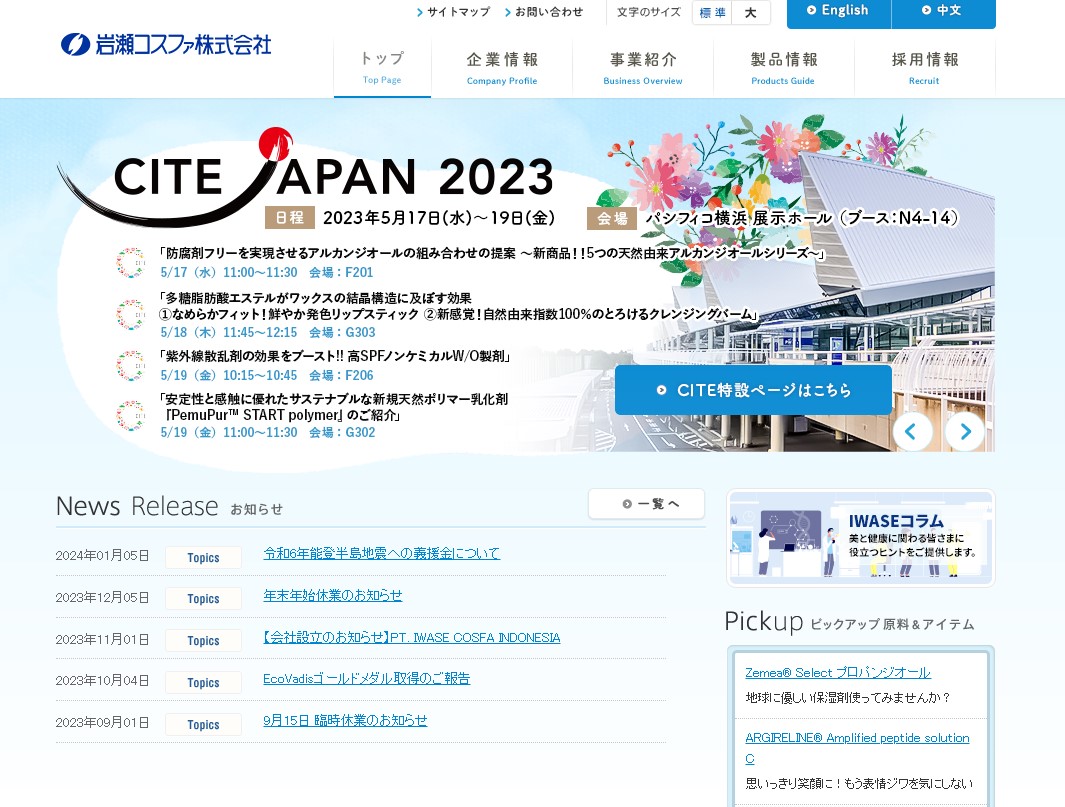The width and height of the screenshot is (1065, 807).
Task: Show previous banner slide arrow
Action: (x=912, y=431)
